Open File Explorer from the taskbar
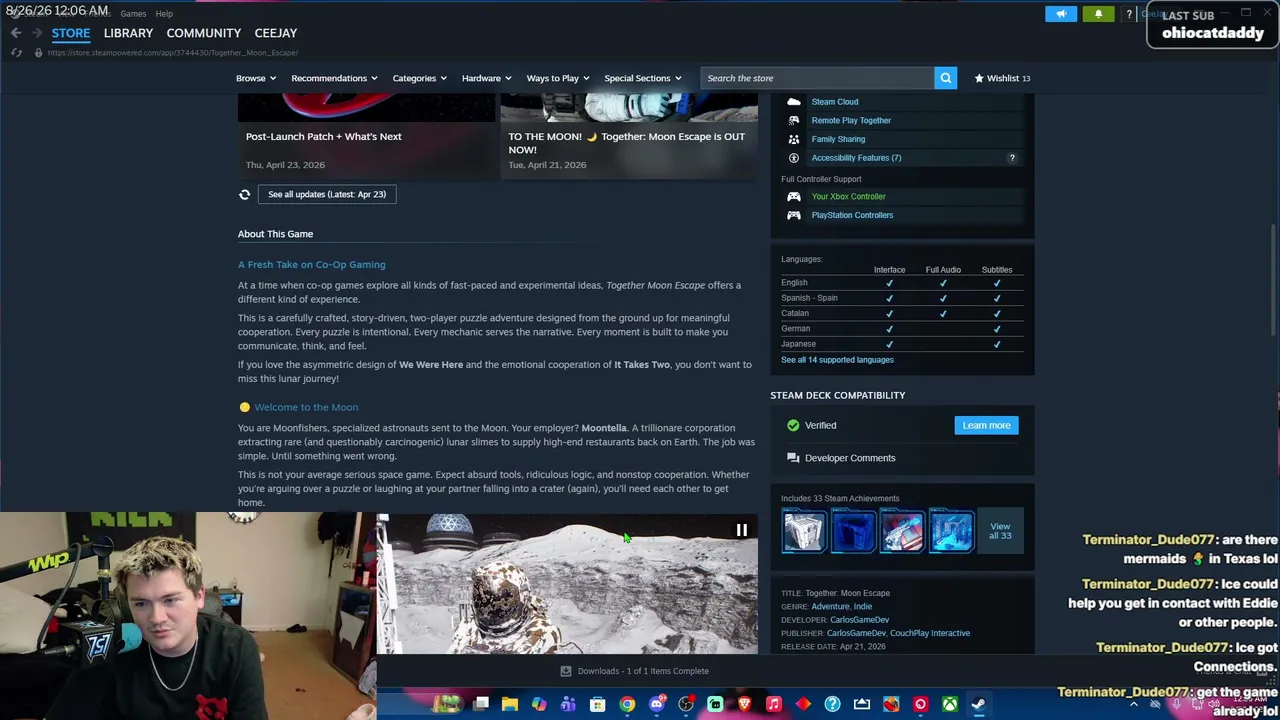The width and height of the screenshot is (1280, 720). pyautogui.click(x=510, y=704)
